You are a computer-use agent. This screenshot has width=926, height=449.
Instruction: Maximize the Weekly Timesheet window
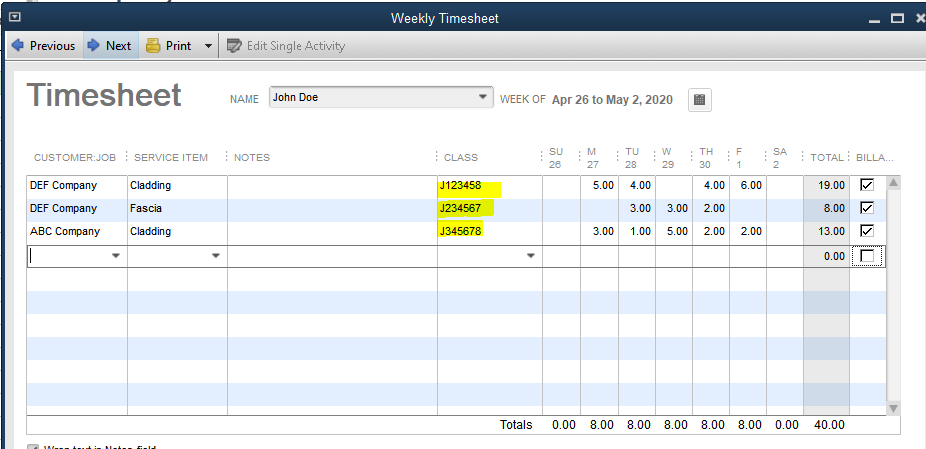tap(898, 18)
